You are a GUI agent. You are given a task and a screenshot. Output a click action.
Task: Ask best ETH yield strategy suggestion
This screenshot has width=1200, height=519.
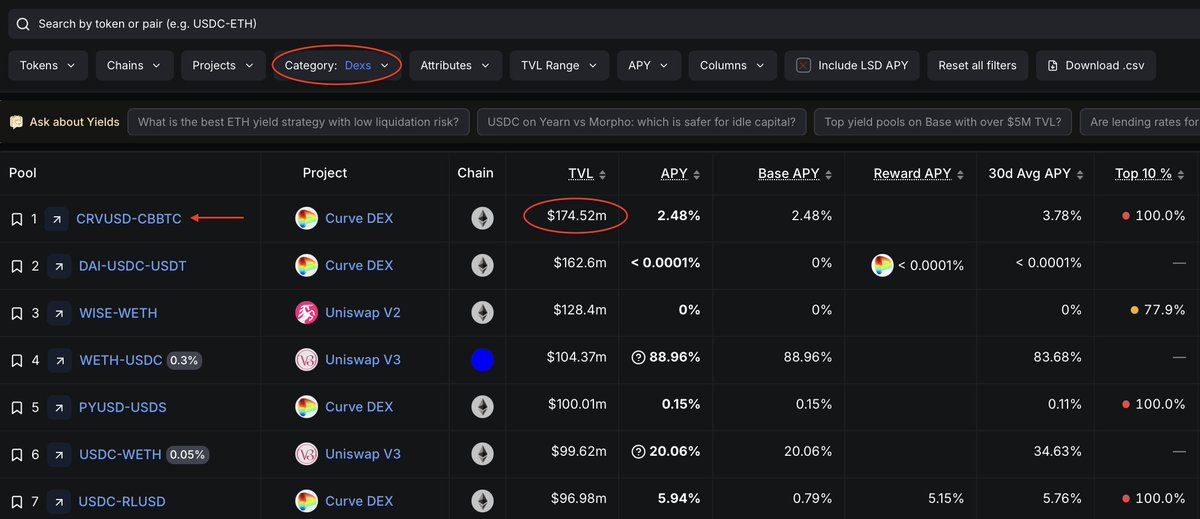[x=298, y=122]
